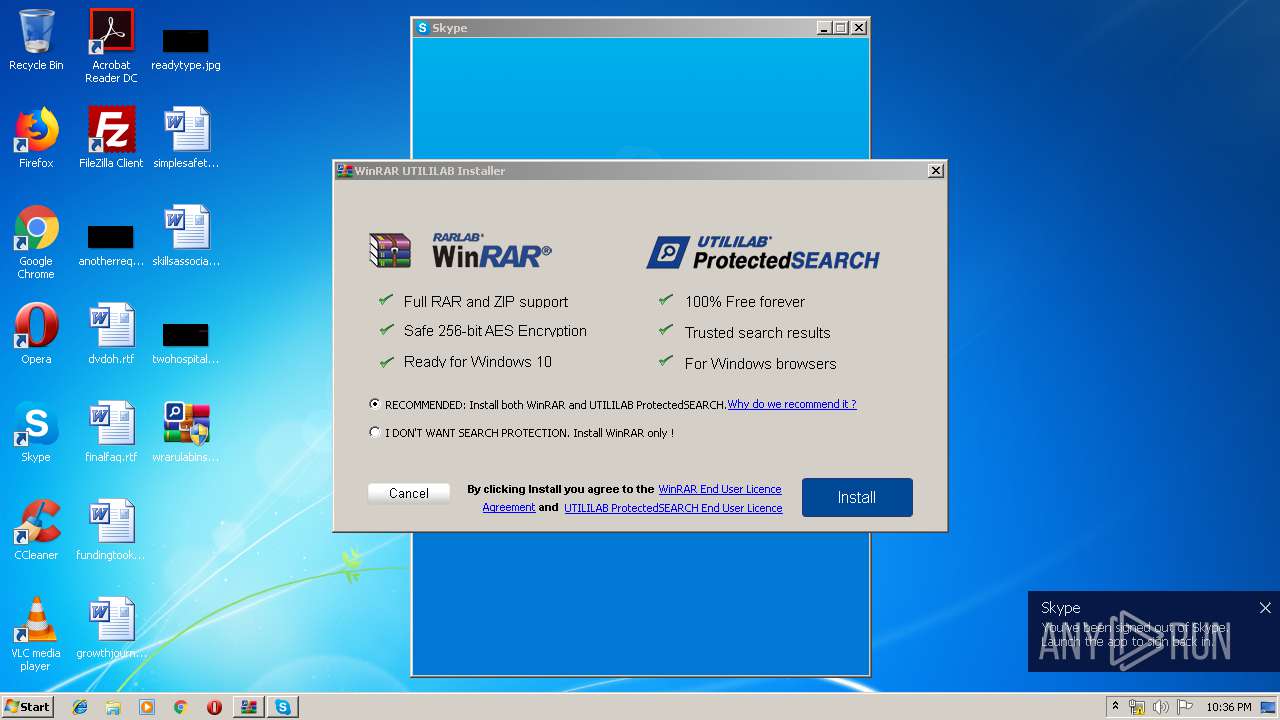Viewport: 1280px width, 720px height.
Task: Launch CCleaner desktop shortcut
Action: [36, 530]
